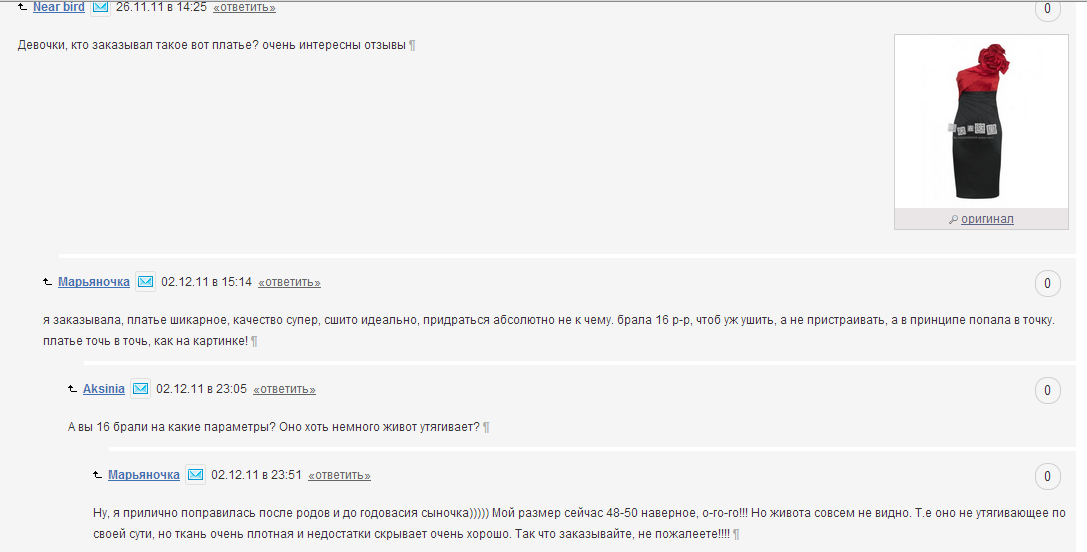Click arrow icon before Марьяночка's 15:14 comment

point(48,282)
